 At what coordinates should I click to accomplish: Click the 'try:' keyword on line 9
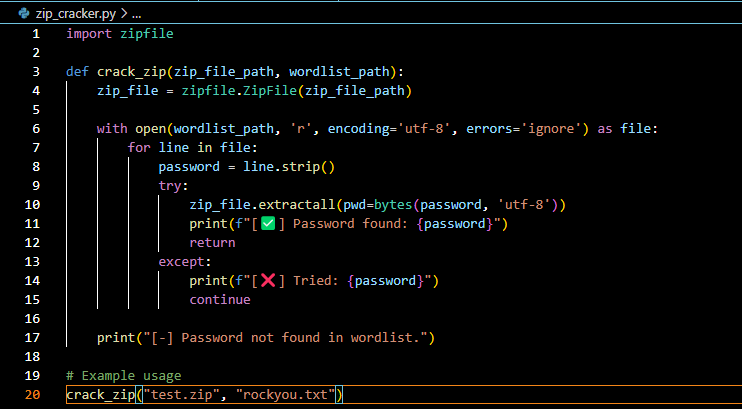[174, 186]
